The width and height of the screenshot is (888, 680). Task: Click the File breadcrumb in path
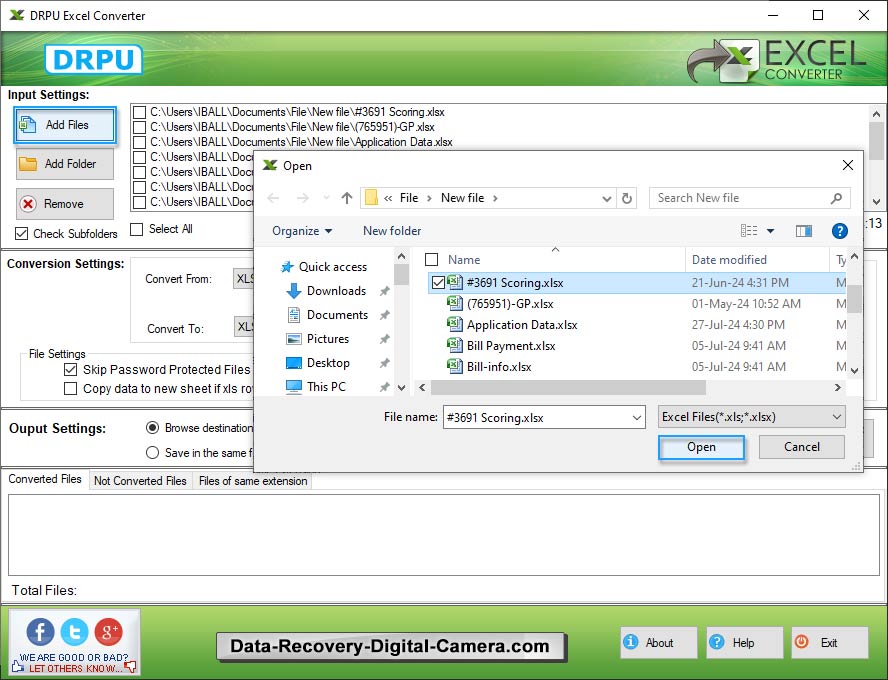coord(409,198)
